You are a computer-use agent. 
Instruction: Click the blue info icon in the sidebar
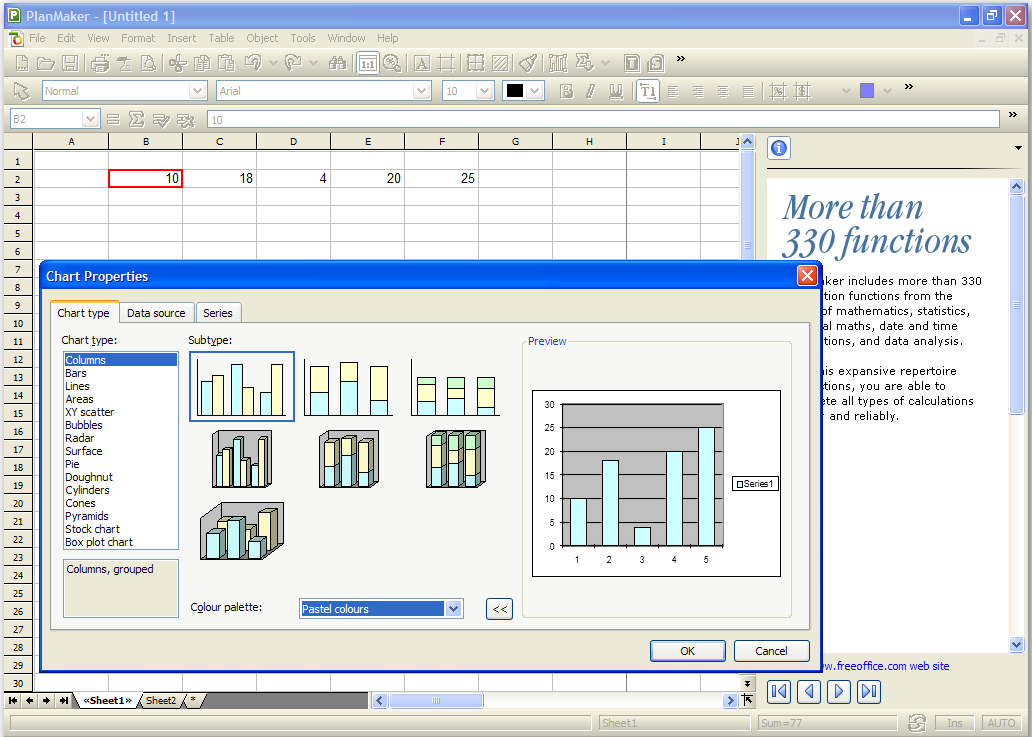[779, 148]
